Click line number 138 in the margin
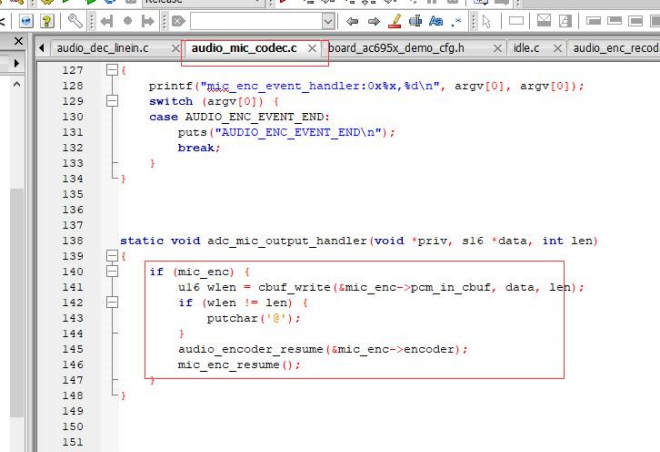660x452 pixels. point(72,241)
